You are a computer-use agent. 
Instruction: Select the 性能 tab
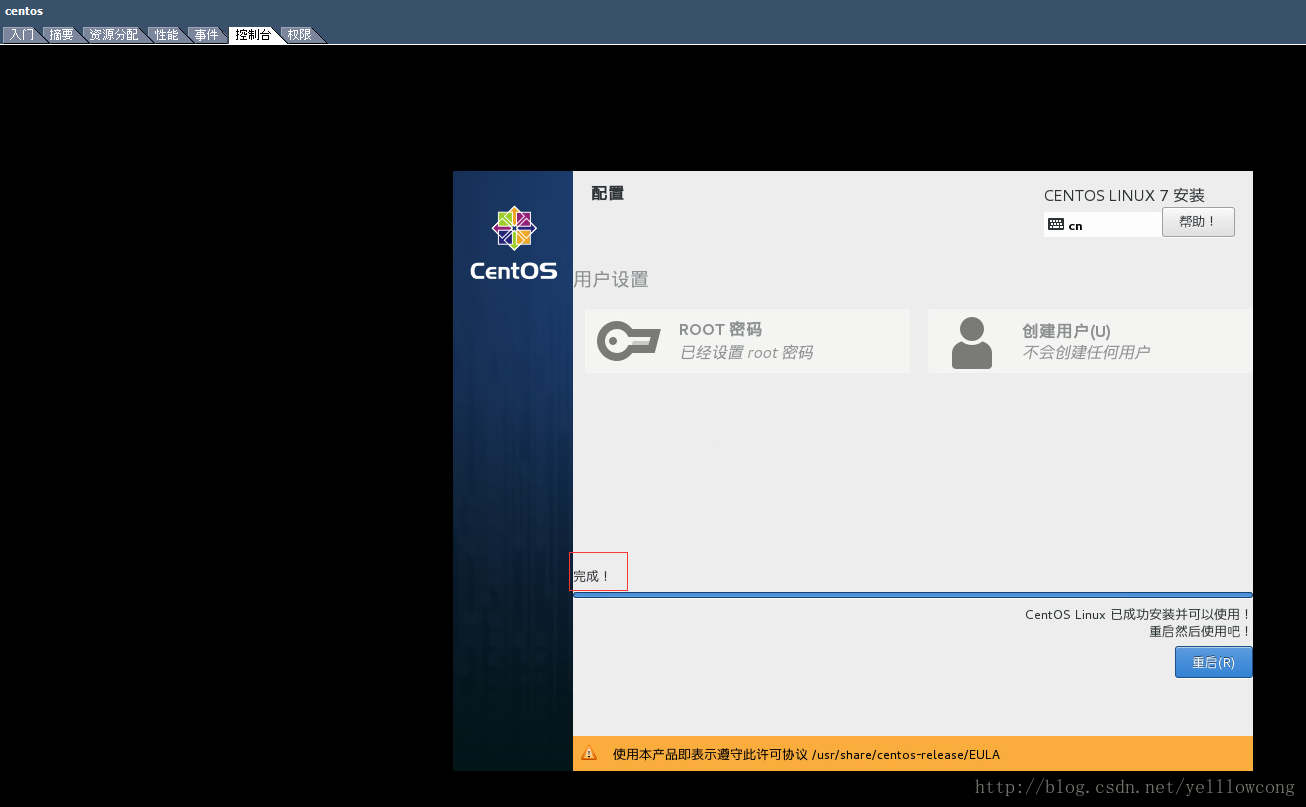167,35
